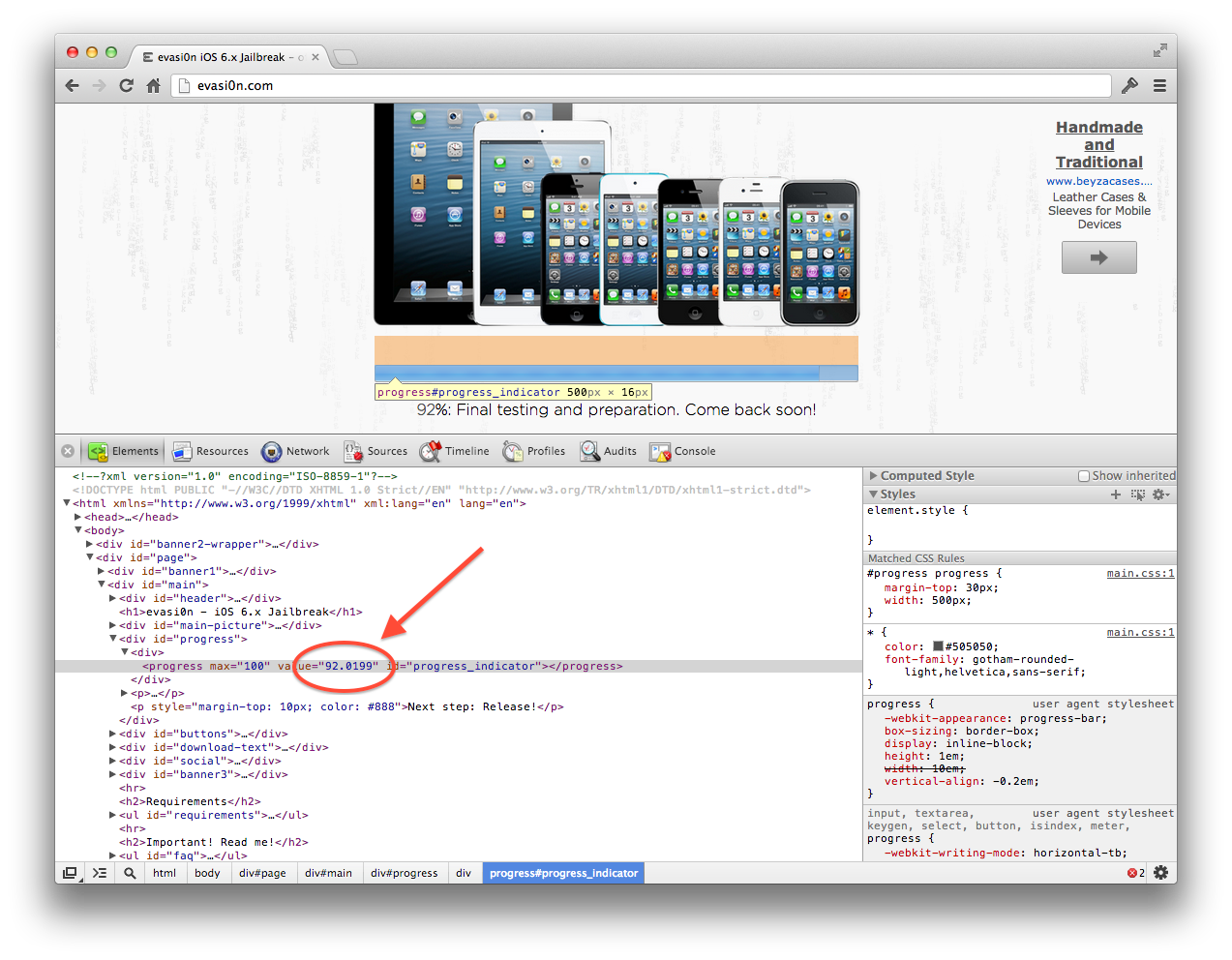The image size is (1232, 960).
Task: Expand the div id="buttons" node
Action: point(113,735)
